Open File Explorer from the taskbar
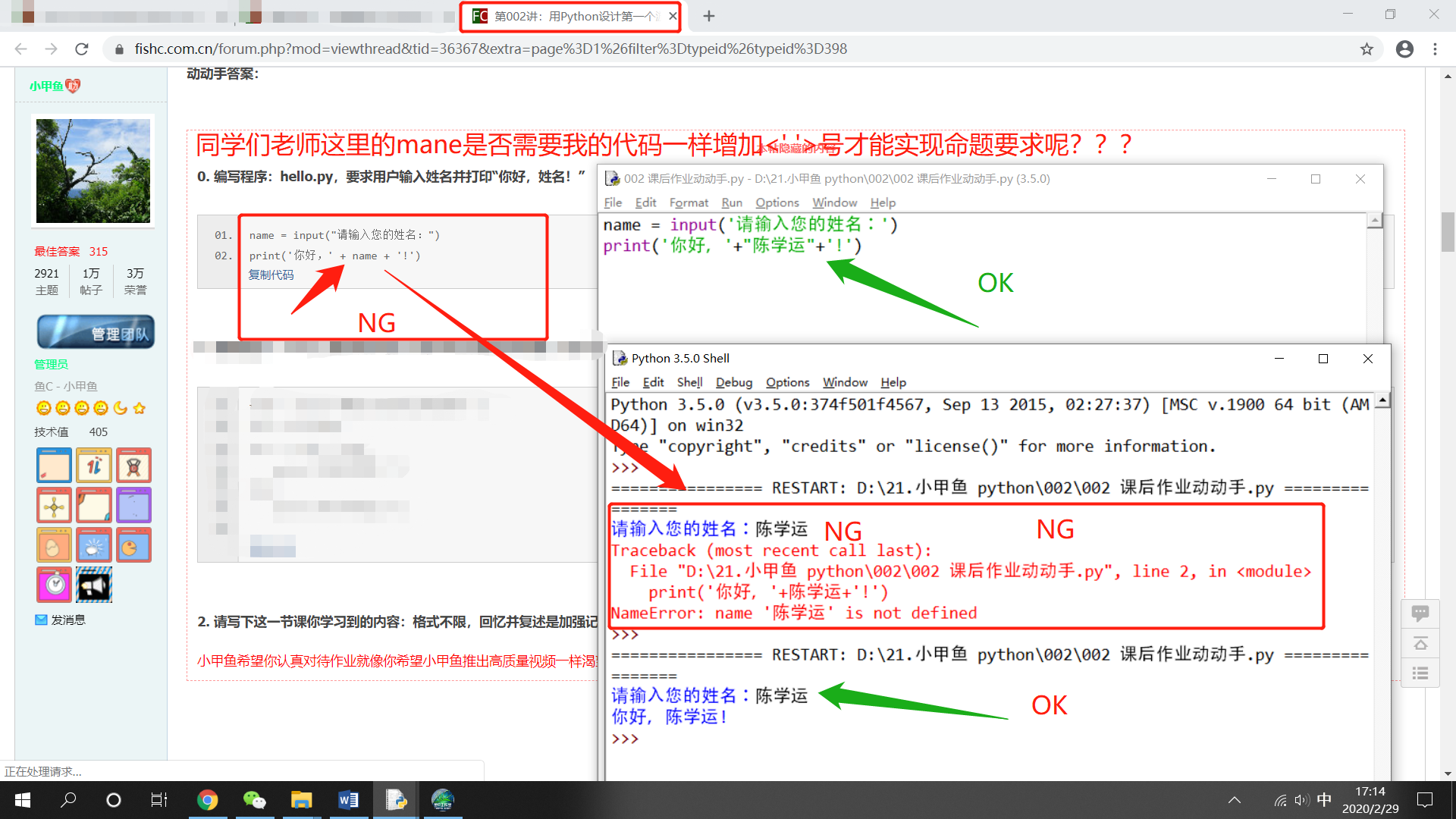Screen dimensions: 1456x819 pyautogui.click(x=301, y=800)
